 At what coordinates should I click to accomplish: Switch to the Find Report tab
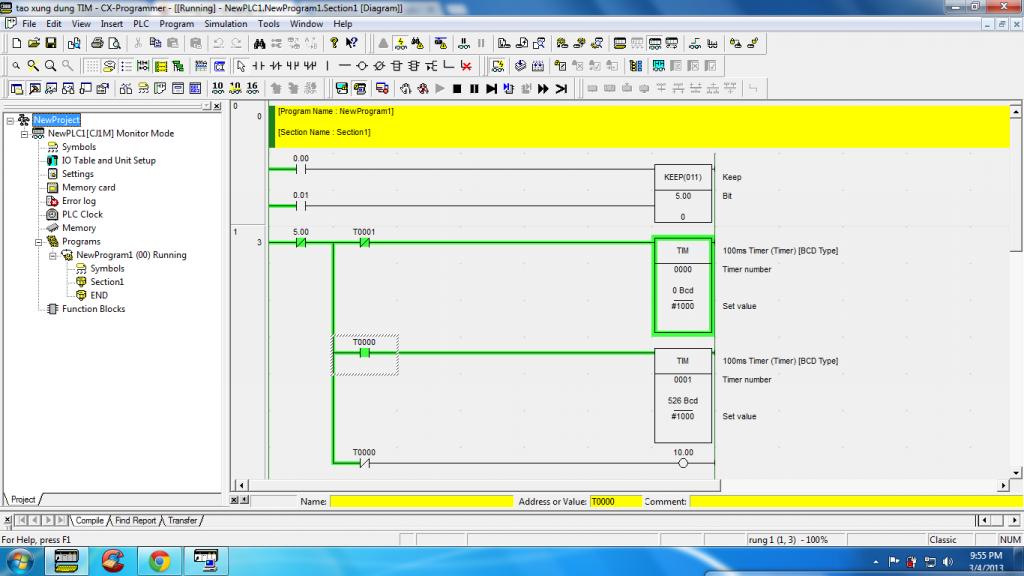[x=135, y=520]
